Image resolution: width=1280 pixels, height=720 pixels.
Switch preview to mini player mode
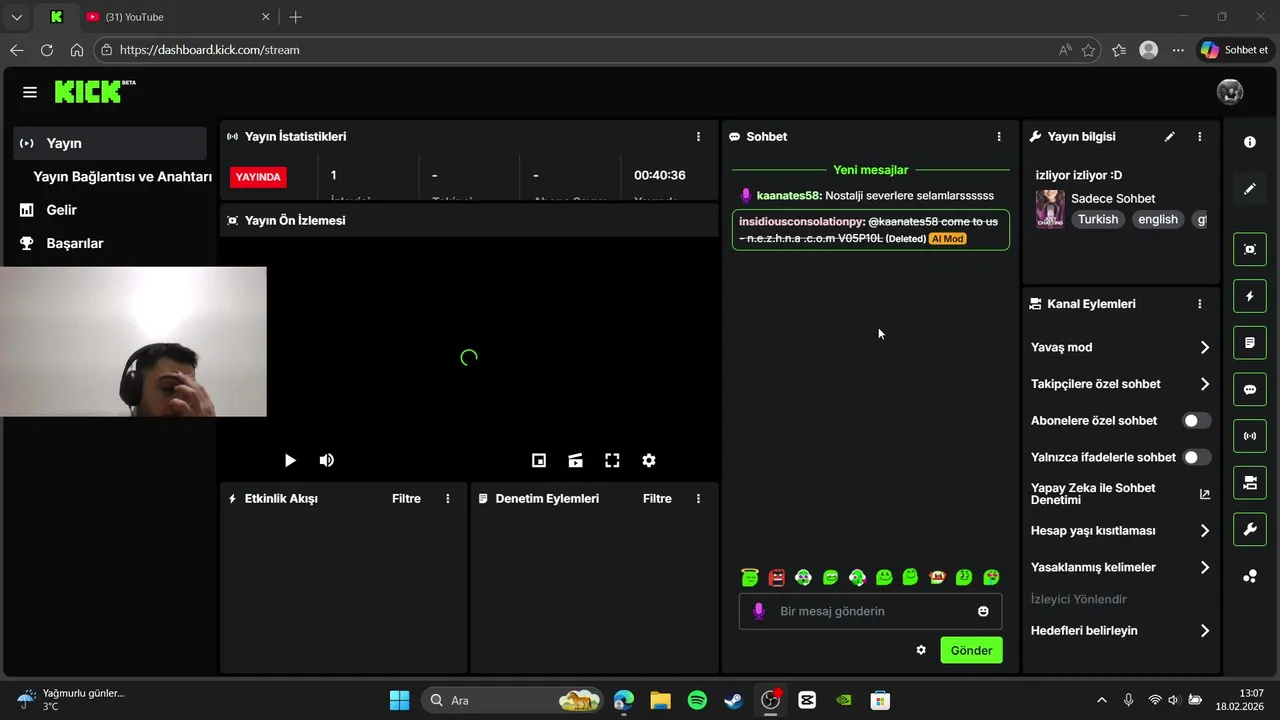539,460
